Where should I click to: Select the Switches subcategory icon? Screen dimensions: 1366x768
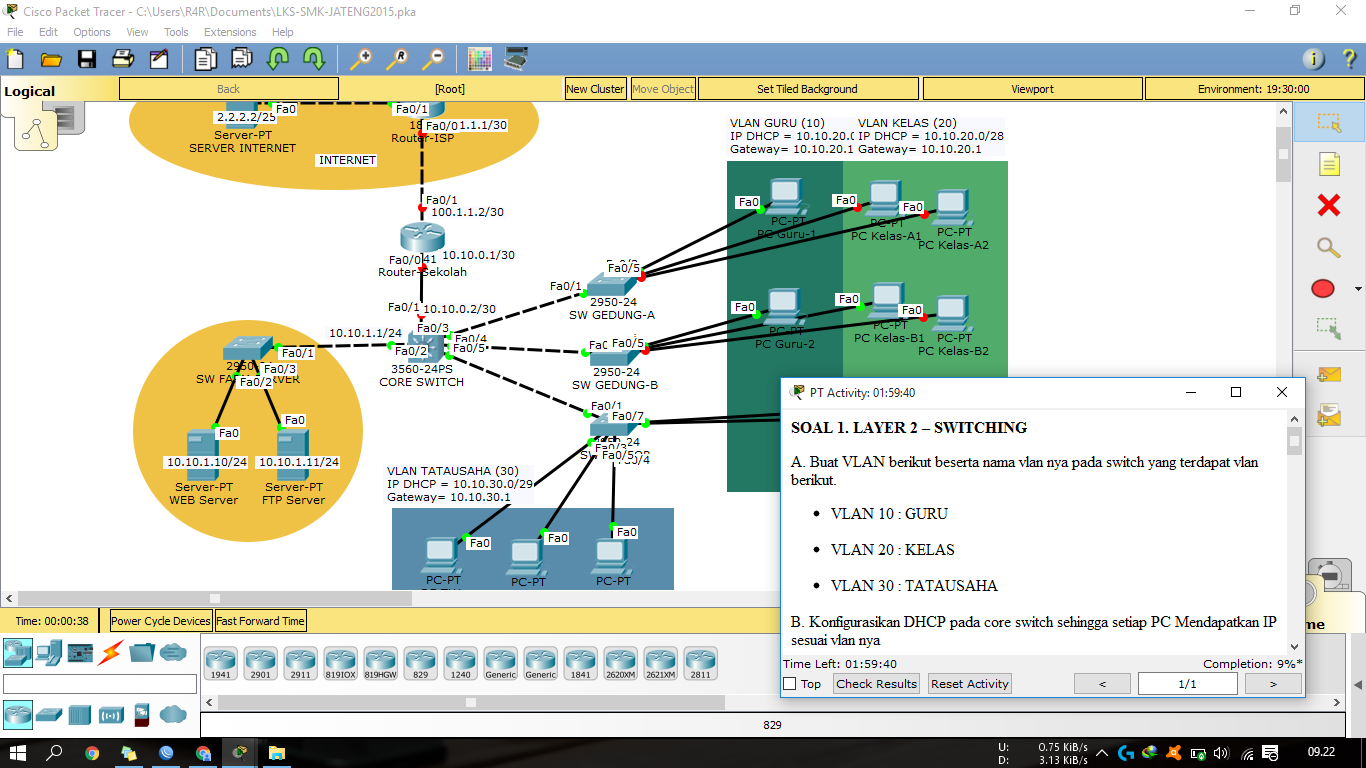point(49,714)
